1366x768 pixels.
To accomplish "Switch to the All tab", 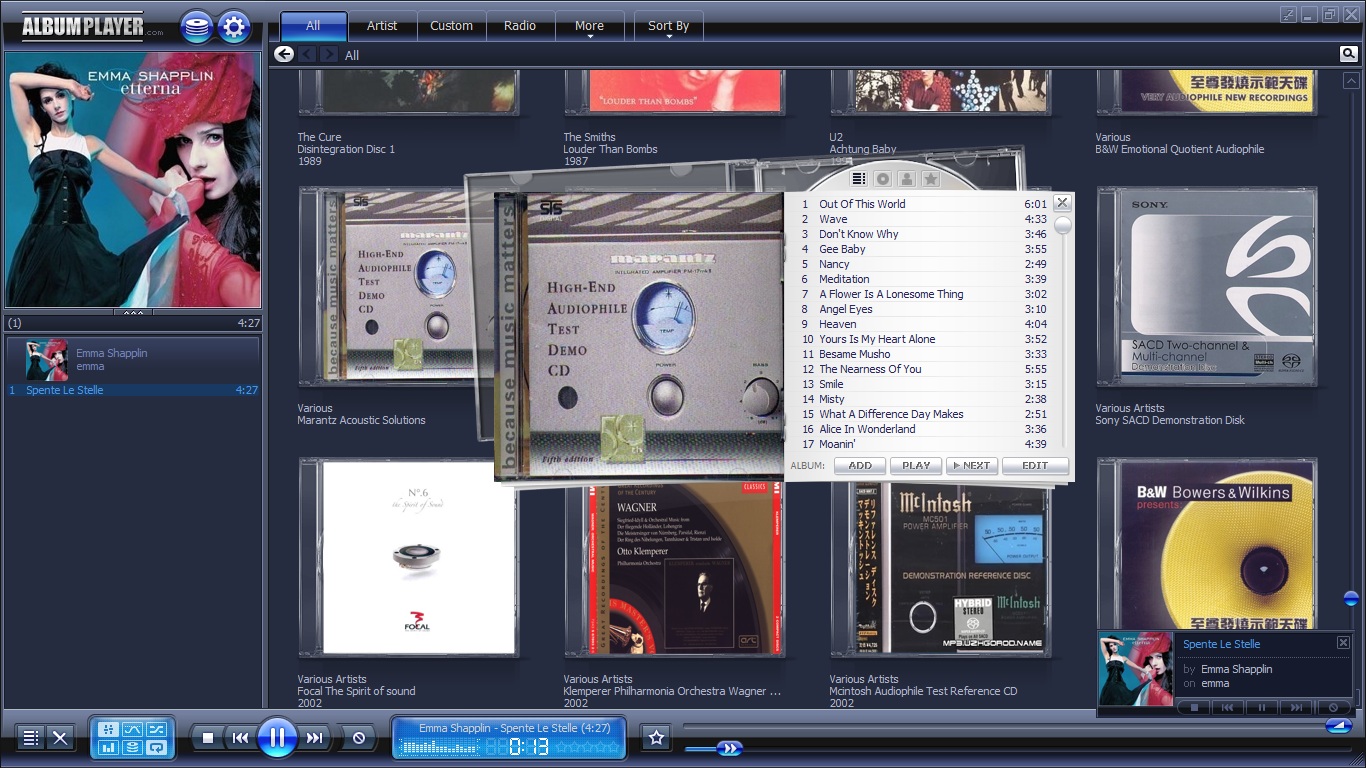I will pyautogui.click(x=313, y=26).
